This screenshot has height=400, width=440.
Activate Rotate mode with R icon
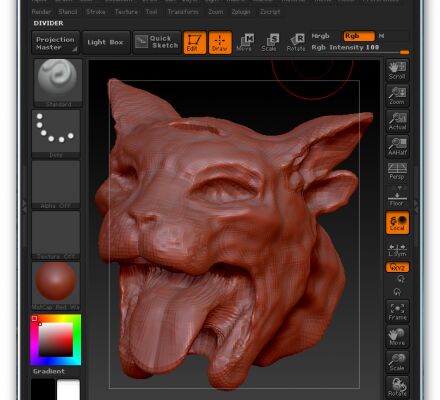click(x=296, y=43)
